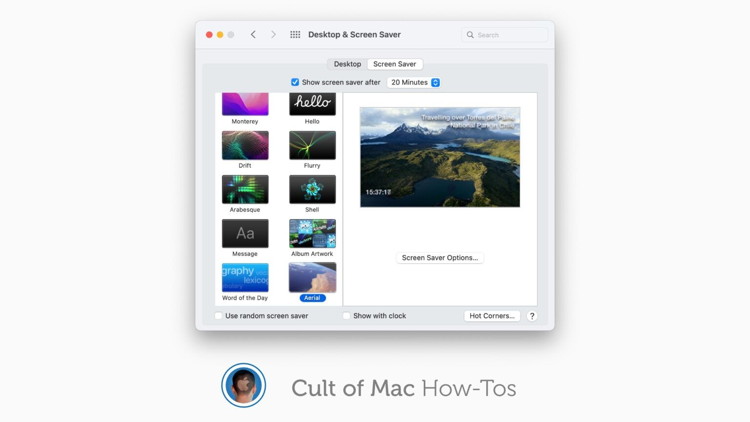Switch to the Desktop tab
The width and height of the screenshot is (750, 422).
coord(347,64)
